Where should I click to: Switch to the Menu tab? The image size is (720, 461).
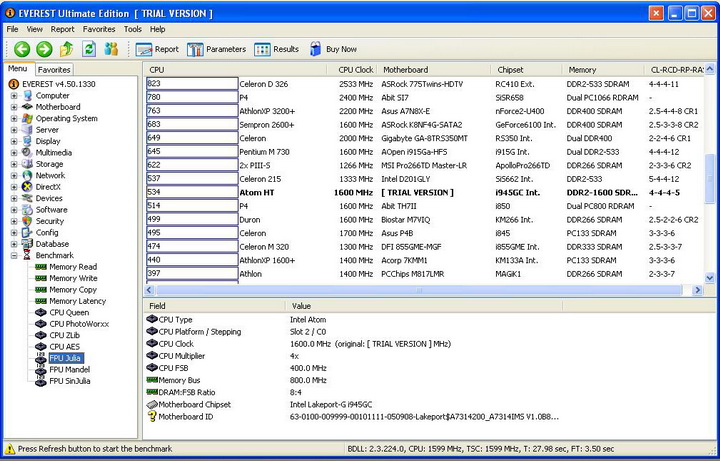pyautogui.click(x=17, y=68)
